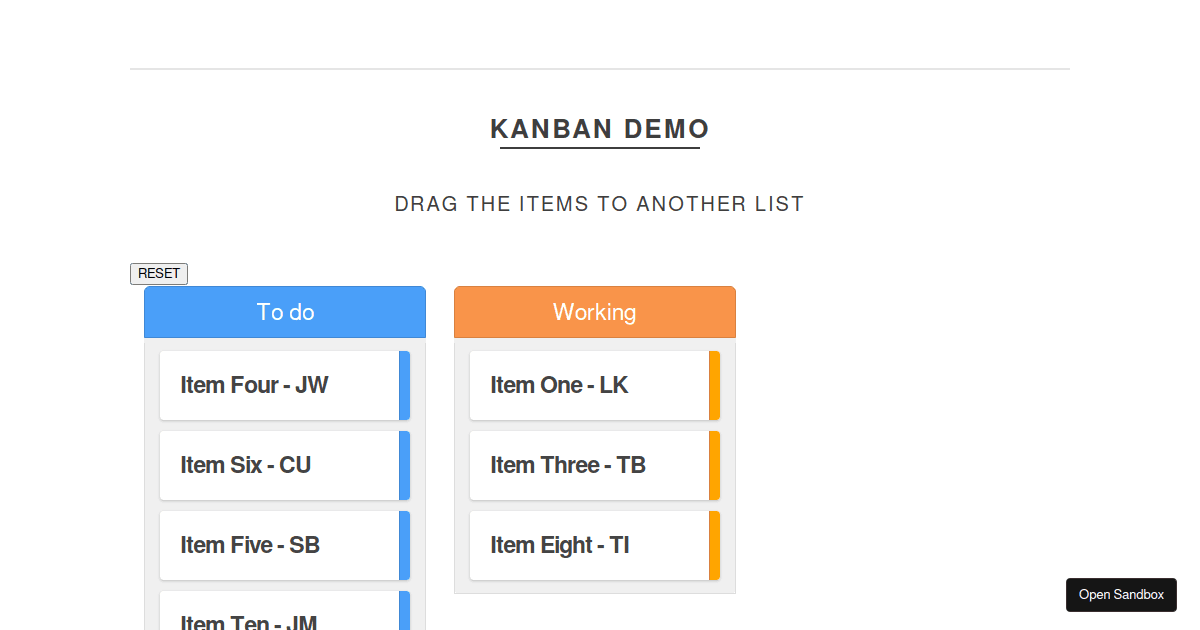Click the orange stripe on Item Eight card
The height and width of the screenshot is (630, 1200).
714,545
